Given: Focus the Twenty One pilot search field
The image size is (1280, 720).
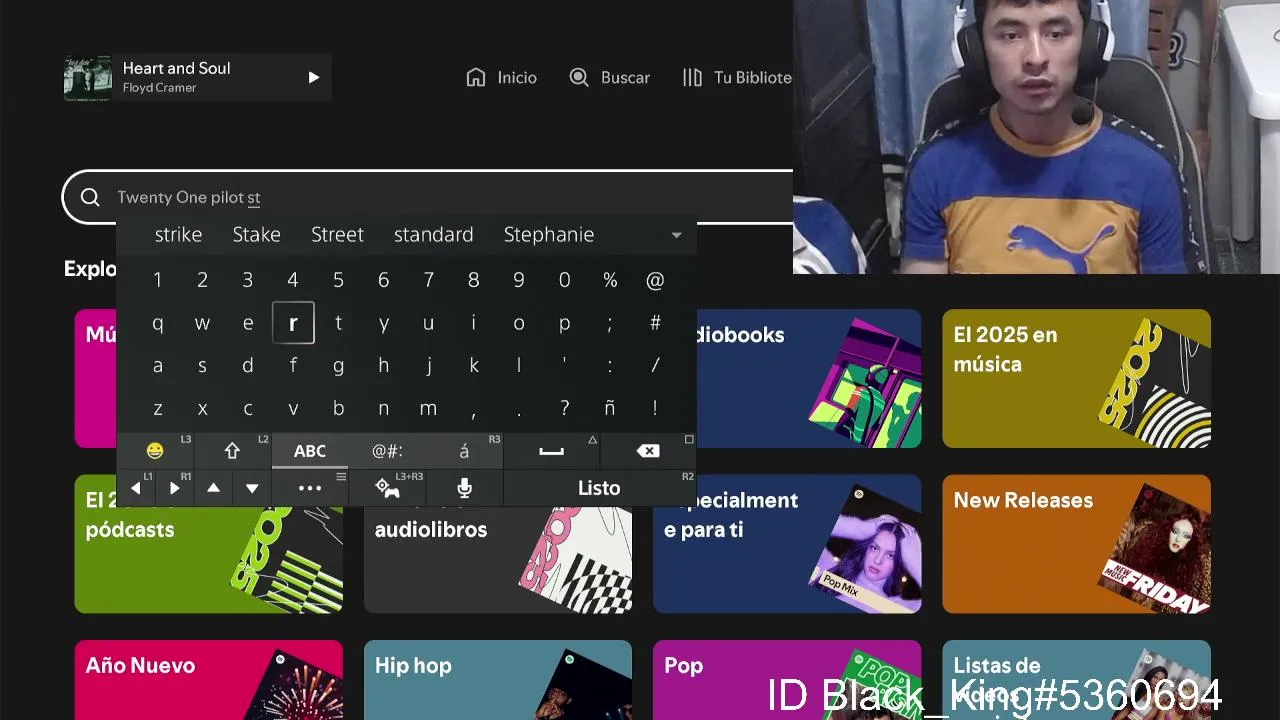Looking at the screenshot, I should pyautogui.click(x=428, y=197).
